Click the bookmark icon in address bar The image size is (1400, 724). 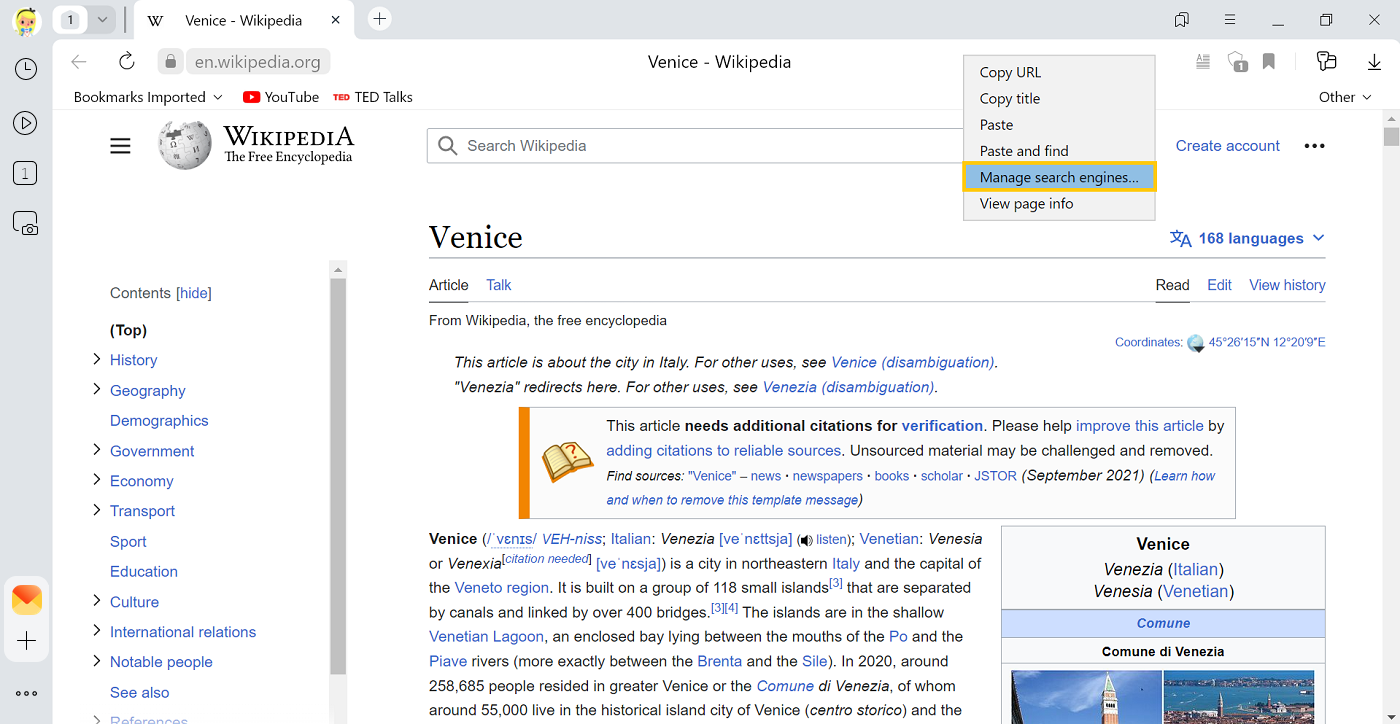(x=1268, y=62)
